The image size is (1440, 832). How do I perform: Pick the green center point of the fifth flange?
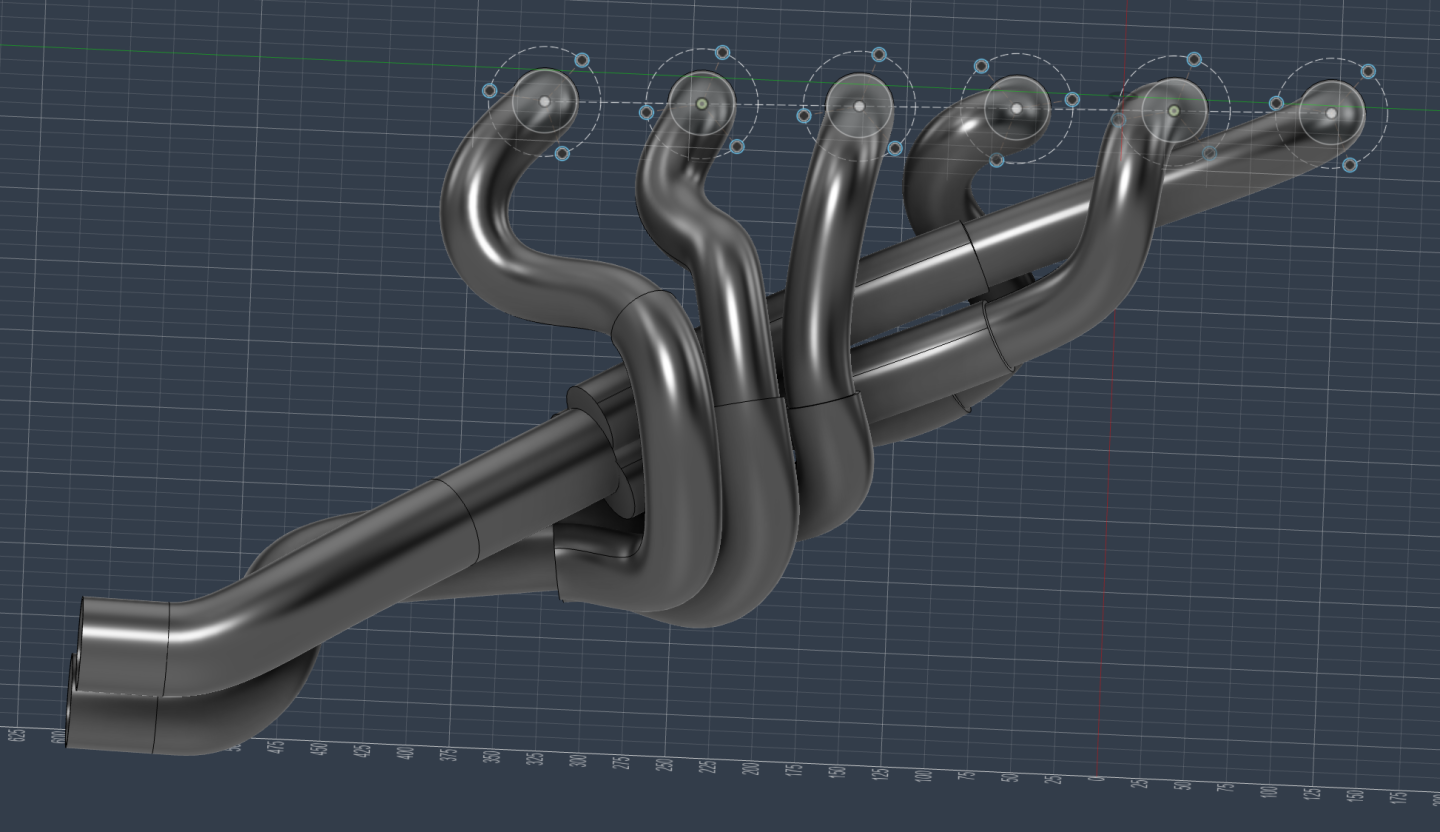[1174, 111]
